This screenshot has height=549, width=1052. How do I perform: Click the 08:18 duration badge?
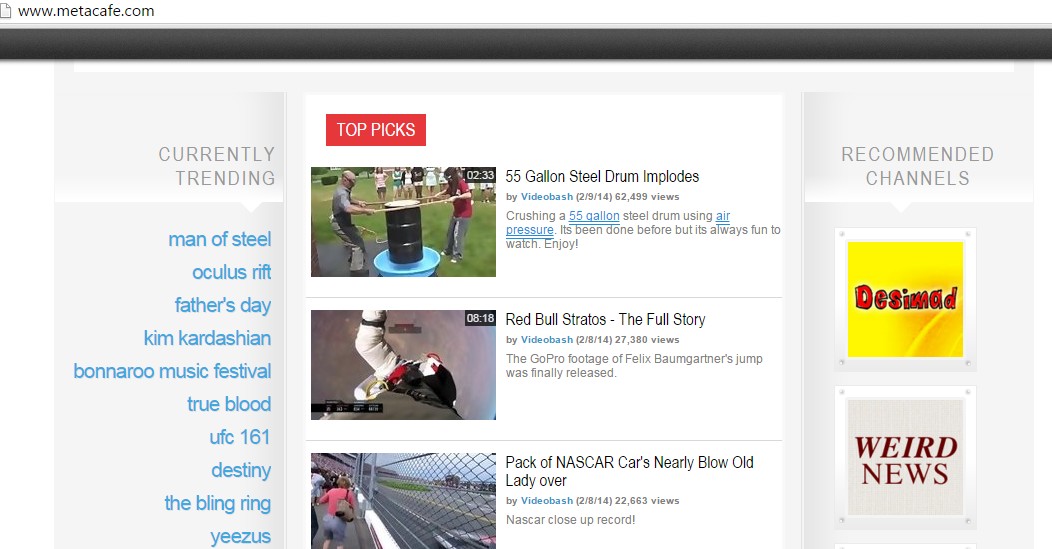(480, 318)
